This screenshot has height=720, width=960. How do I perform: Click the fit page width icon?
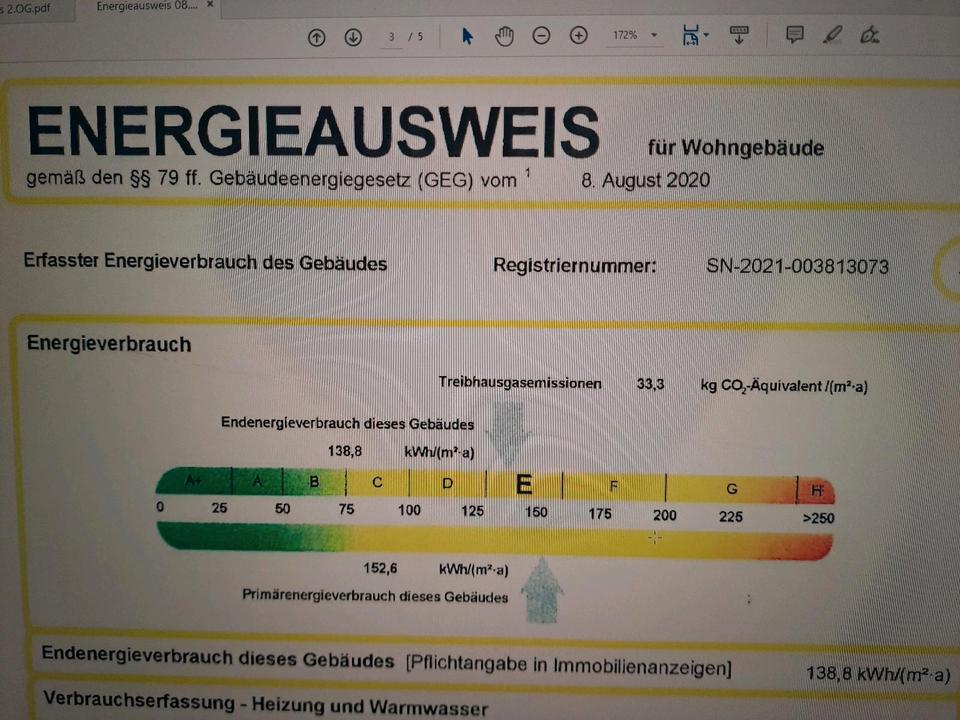point(690,36)
